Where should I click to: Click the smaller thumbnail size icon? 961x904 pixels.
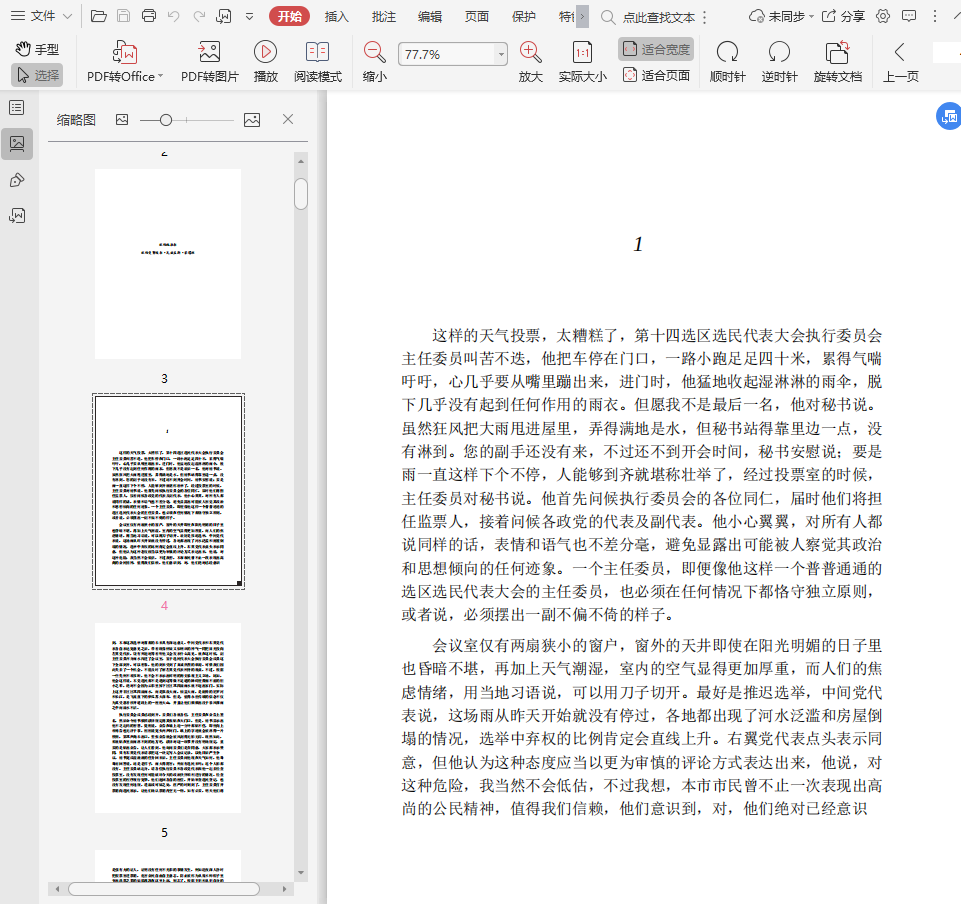(x=122, y=120)
